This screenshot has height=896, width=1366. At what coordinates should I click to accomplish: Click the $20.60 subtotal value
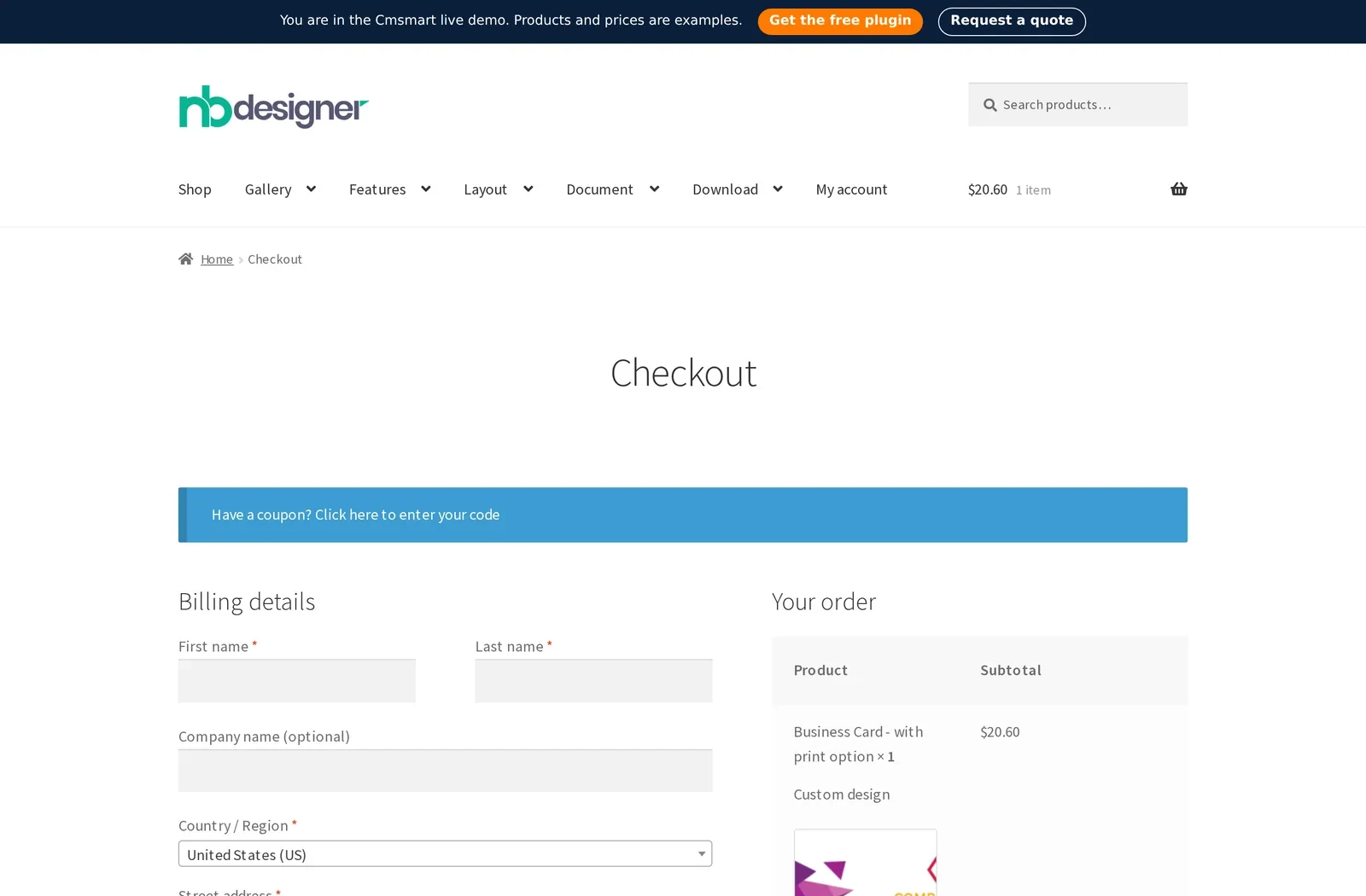click(1000, 732)
